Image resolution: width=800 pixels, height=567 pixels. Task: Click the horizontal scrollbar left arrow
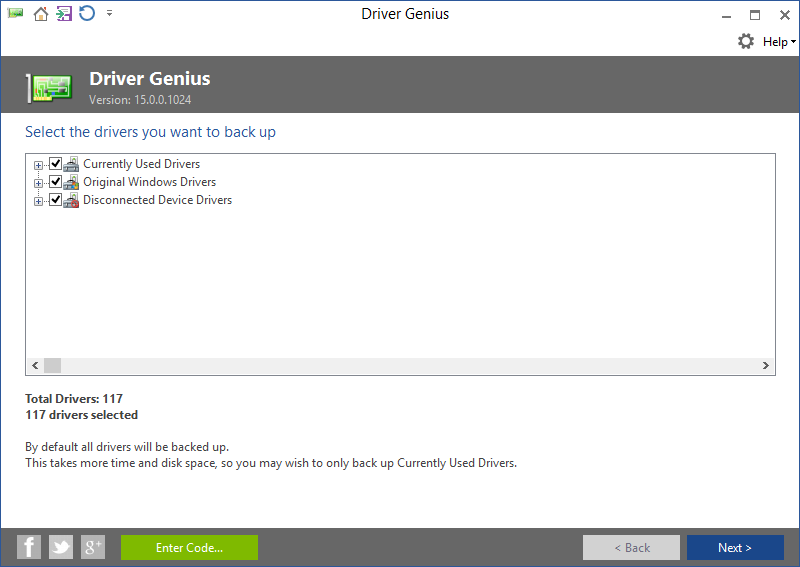35,365
